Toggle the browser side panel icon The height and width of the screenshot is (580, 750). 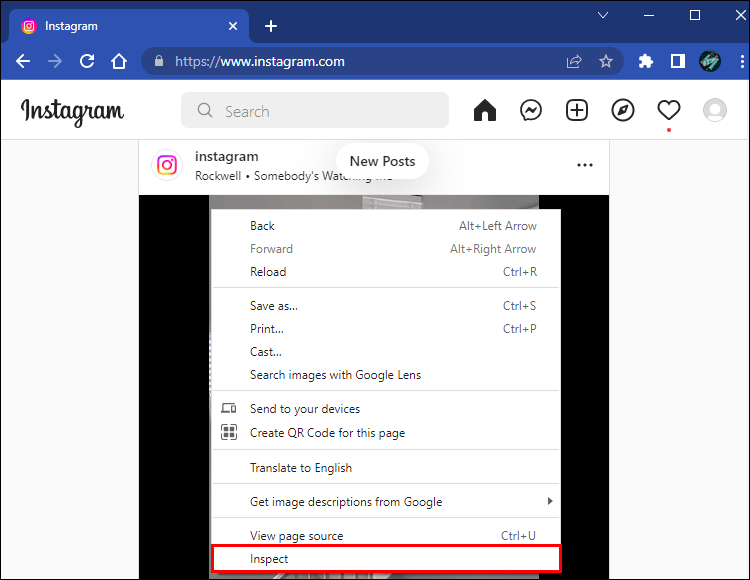point(678,61)
